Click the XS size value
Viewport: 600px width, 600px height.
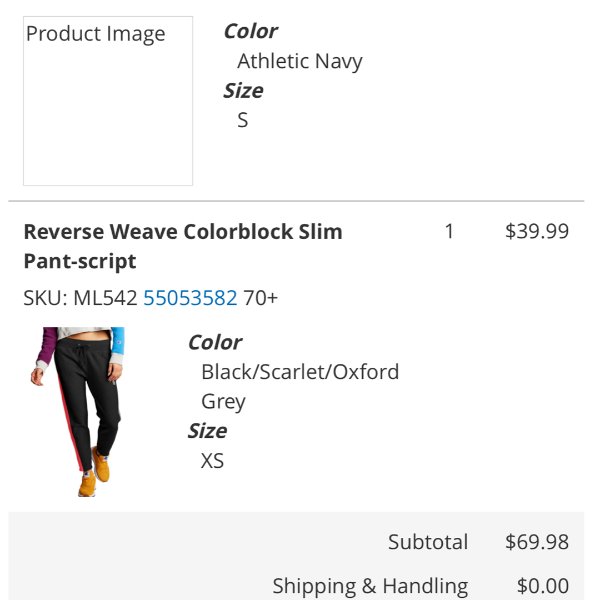tap(212, 461)
